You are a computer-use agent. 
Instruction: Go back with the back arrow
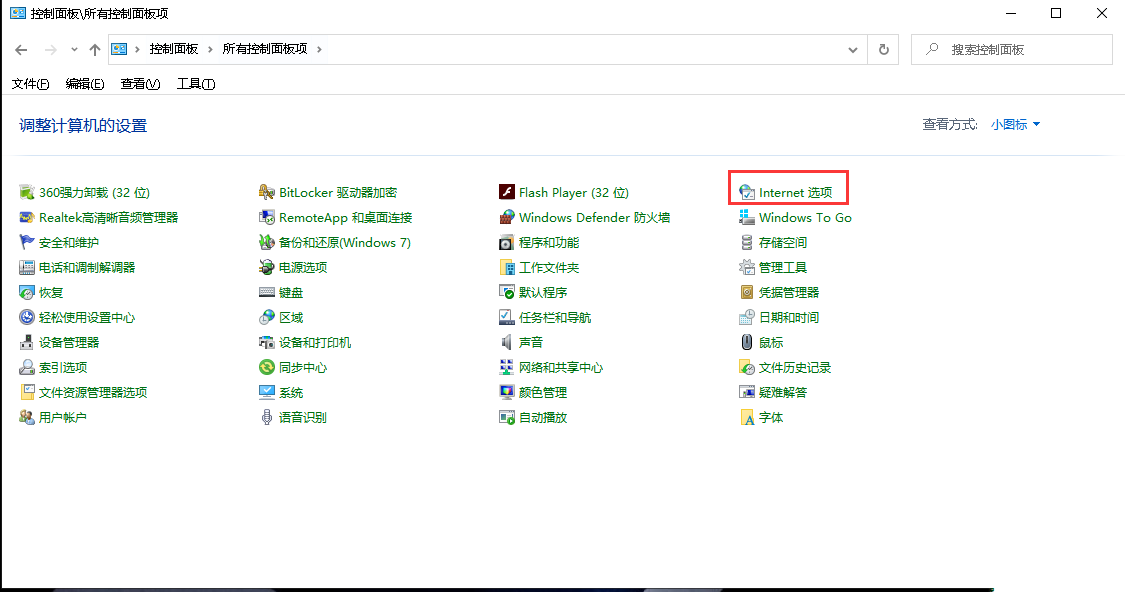tap(22, 50)
